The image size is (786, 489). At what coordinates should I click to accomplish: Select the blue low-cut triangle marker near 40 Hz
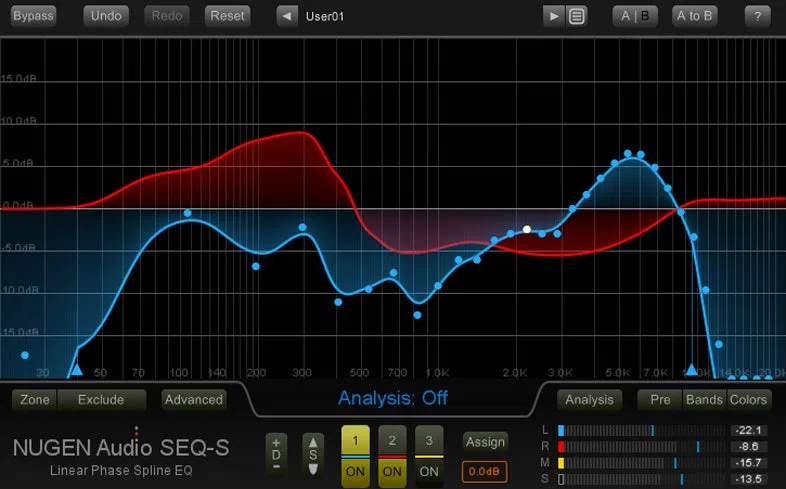click(x=76, y=370)
